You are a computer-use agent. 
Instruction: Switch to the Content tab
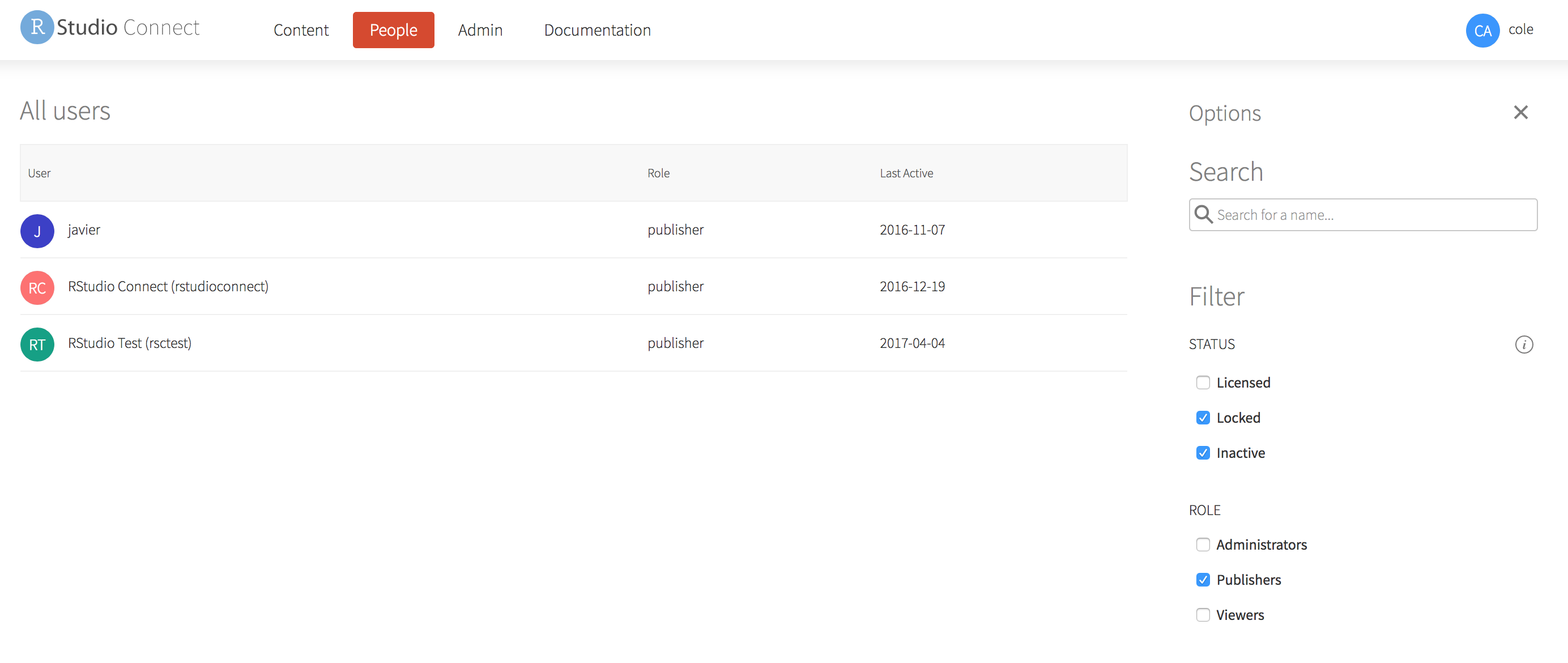pos(301,30)
